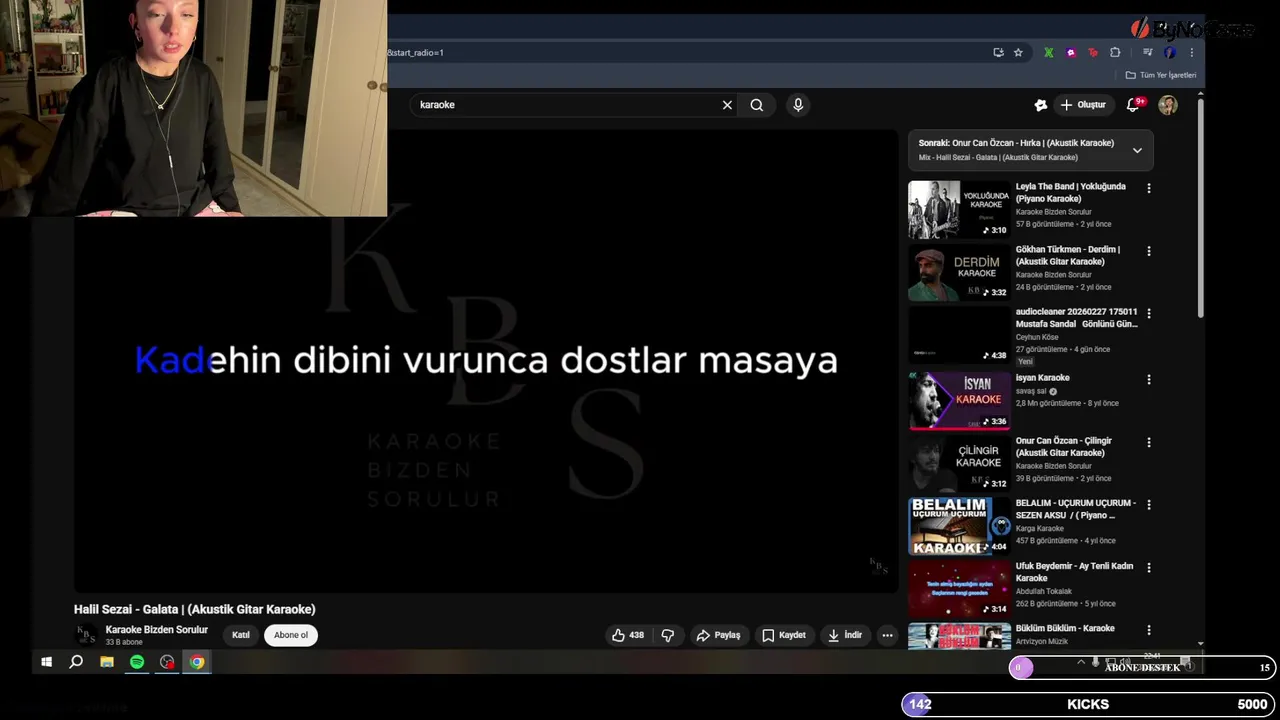Open the purple browser extension icon
The height and width of the screenshot is (720, 1280).
1071,53
